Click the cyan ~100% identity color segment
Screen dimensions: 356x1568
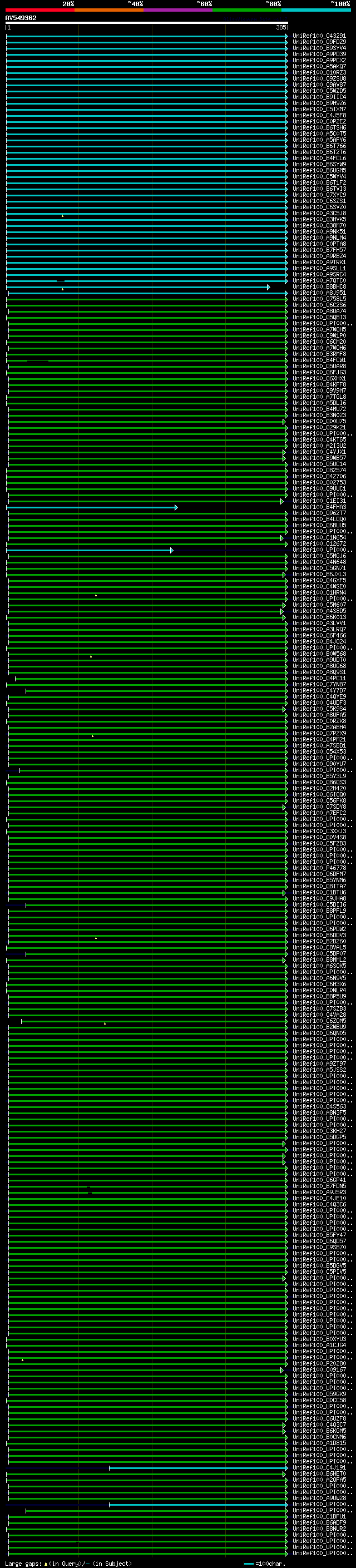[316, 10]
